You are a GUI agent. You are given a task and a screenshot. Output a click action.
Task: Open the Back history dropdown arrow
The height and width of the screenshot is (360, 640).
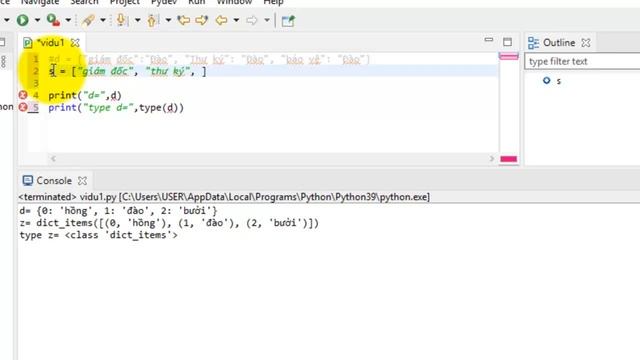coord(236,20)
